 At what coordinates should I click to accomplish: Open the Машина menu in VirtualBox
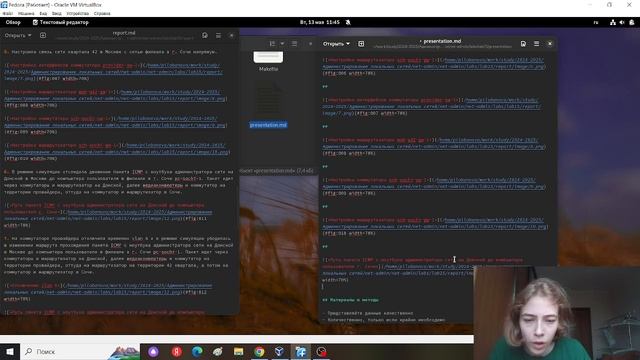[26, 13]
